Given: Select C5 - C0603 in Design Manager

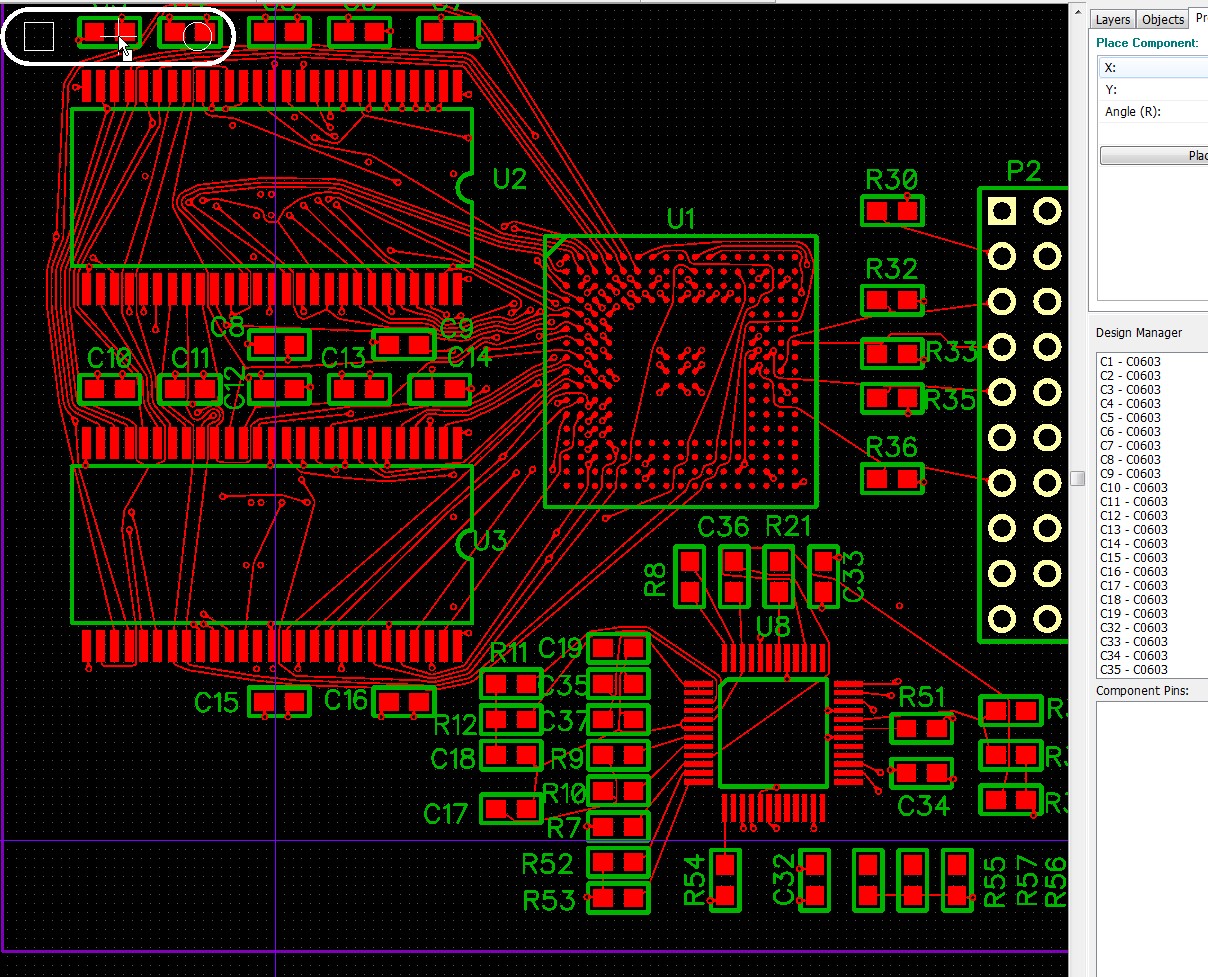Looking at the screenshot, I should click(1130, 417).
